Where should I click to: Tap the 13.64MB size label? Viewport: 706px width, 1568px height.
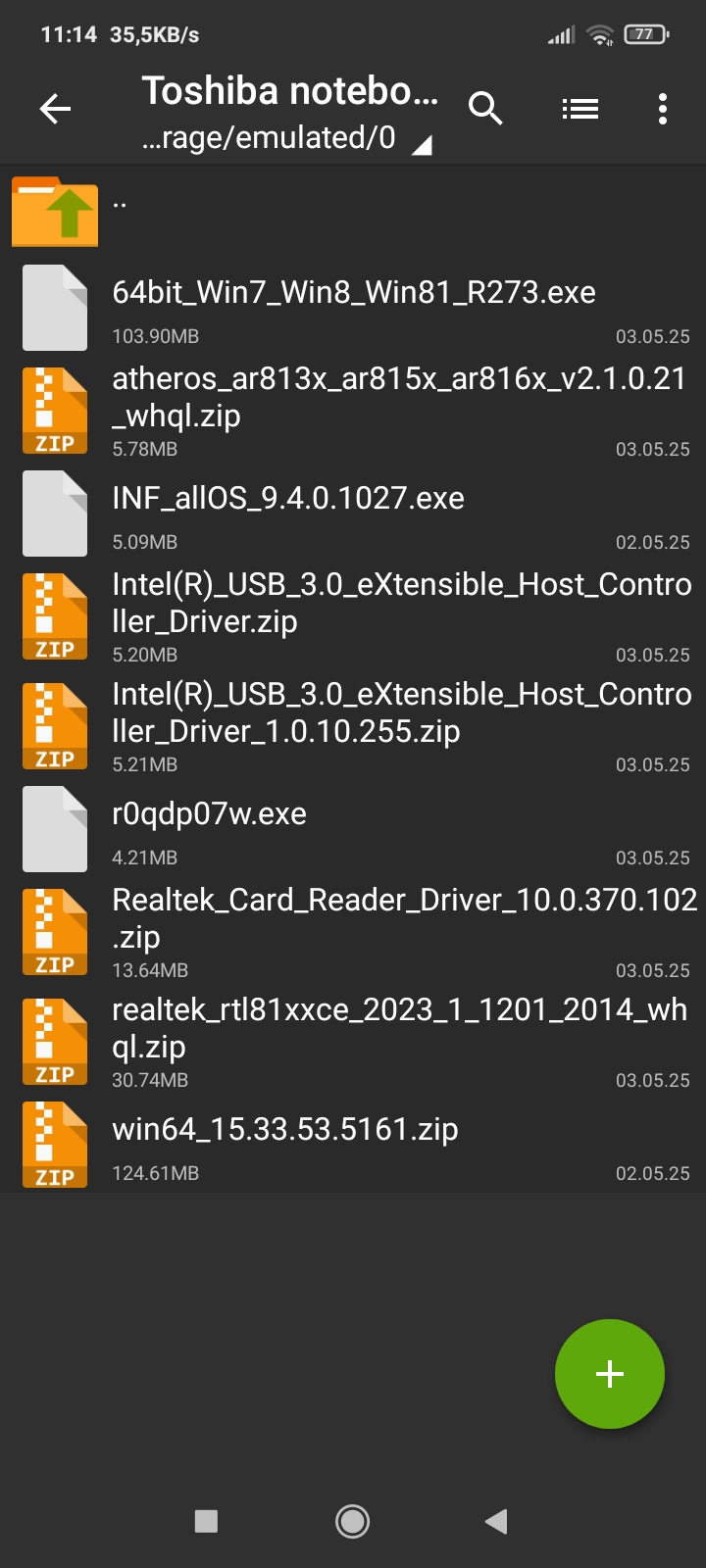pos(150,970)
